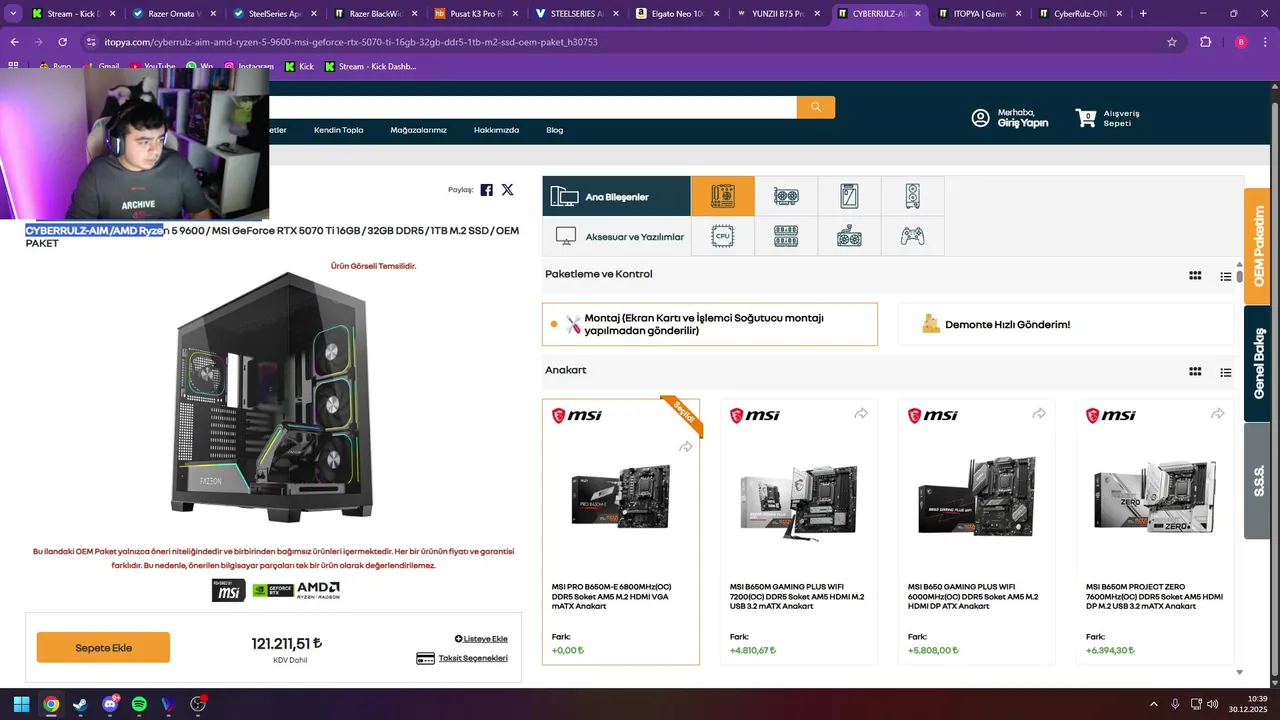Open volume control in system tray
This screenshot has height=720, width=1280.
(1212, 704)
